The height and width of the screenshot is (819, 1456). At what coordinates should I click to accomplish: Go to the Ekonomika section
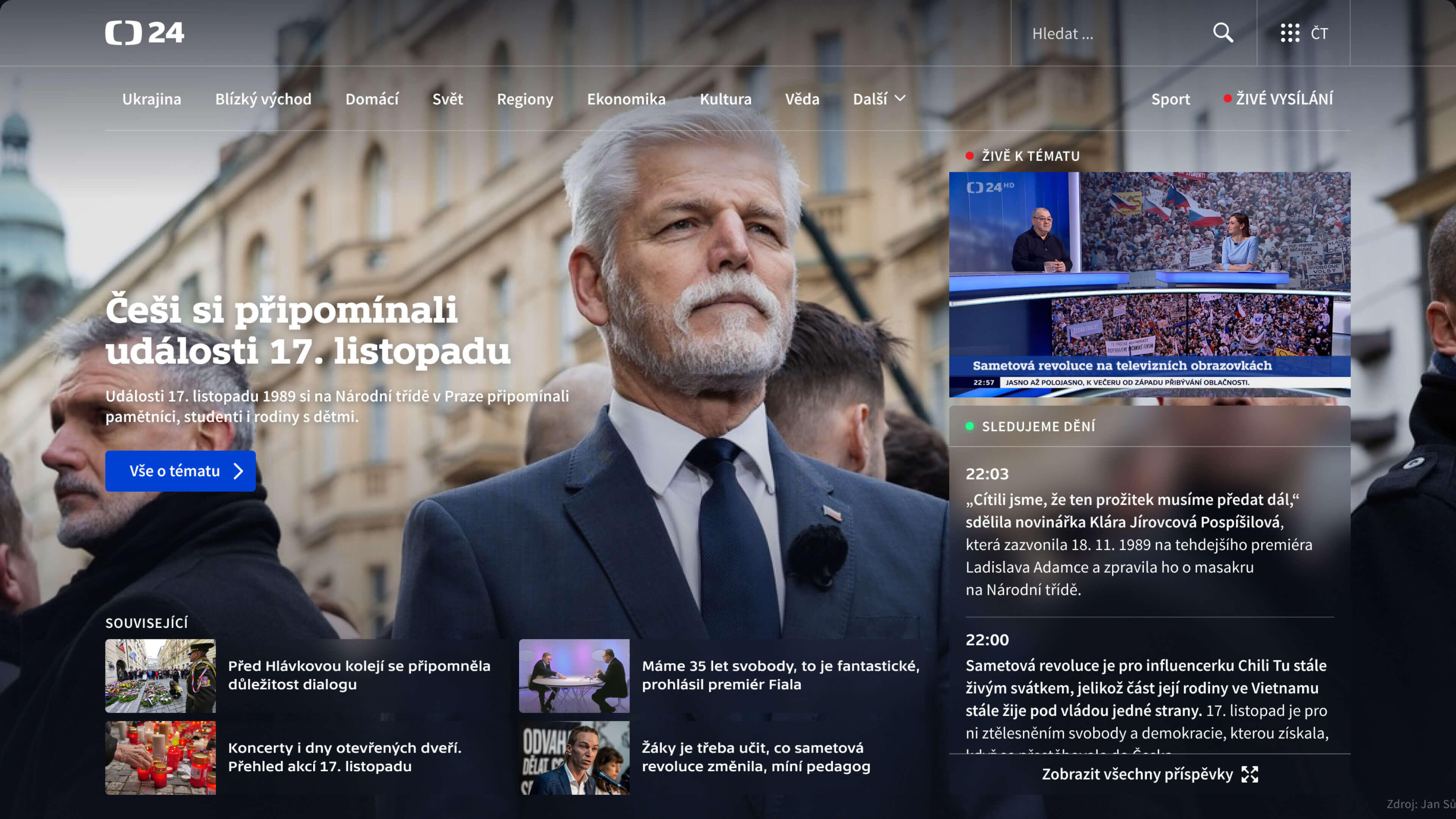click(x=626, y=99)
